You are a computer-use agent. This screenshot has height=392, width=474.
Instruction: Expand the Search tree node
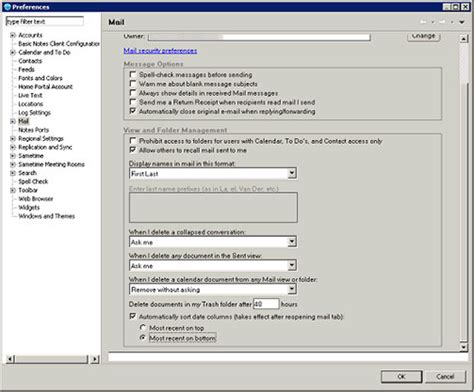[13, 173]
